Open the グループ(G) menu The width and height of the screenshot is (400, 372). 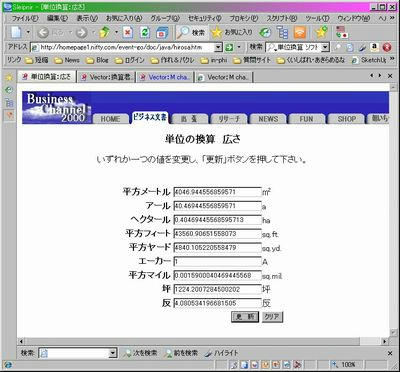[x=165, y=18]
